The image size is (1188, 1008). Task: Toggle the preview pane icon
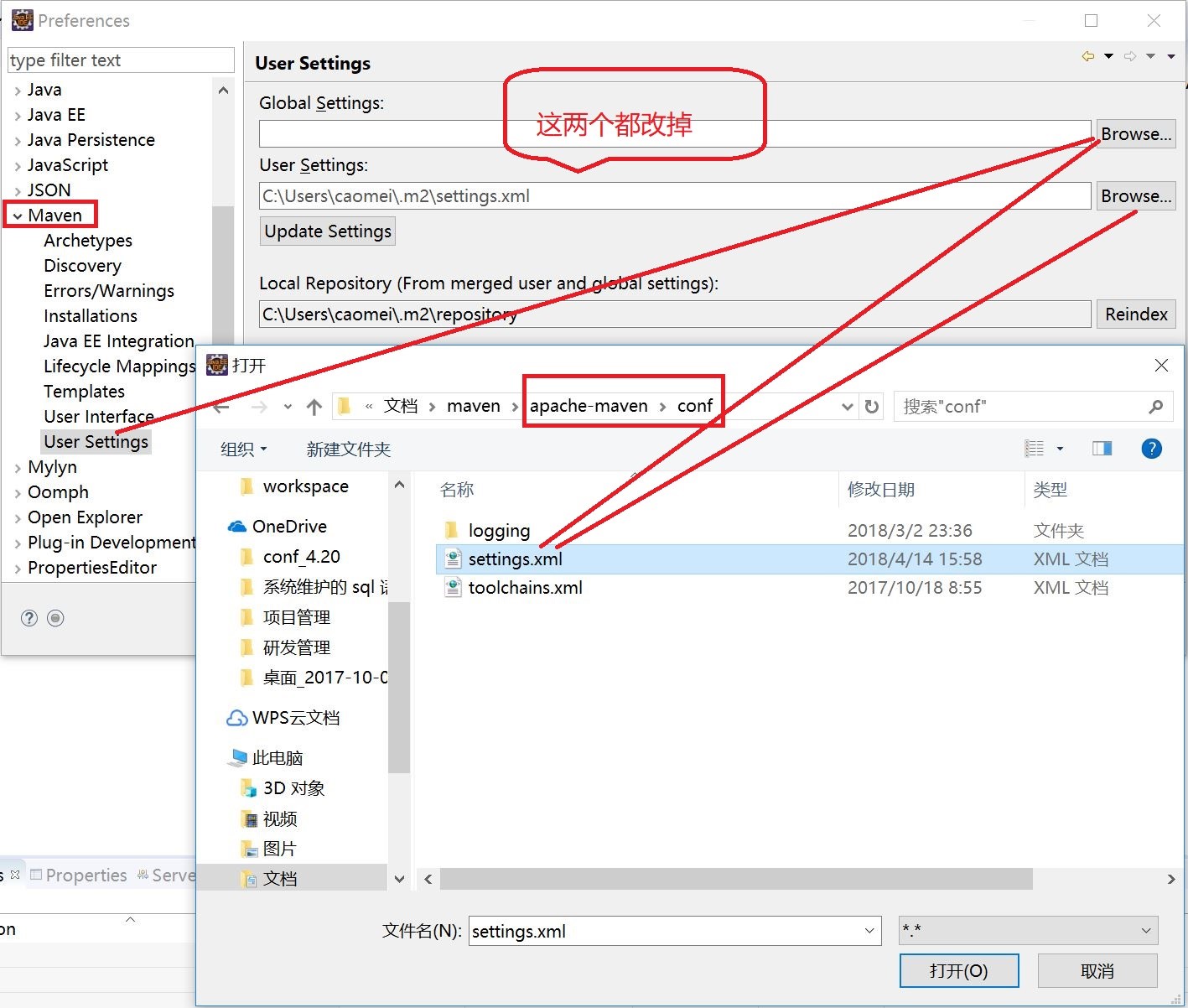pyautogui.click(x=1102, y=449)
